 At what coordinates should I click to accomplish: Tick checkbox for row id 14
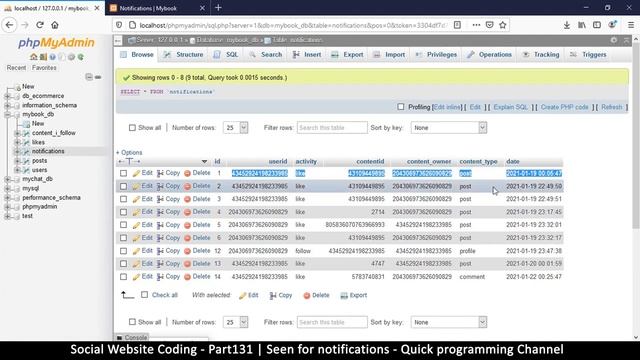pos(123,277)
